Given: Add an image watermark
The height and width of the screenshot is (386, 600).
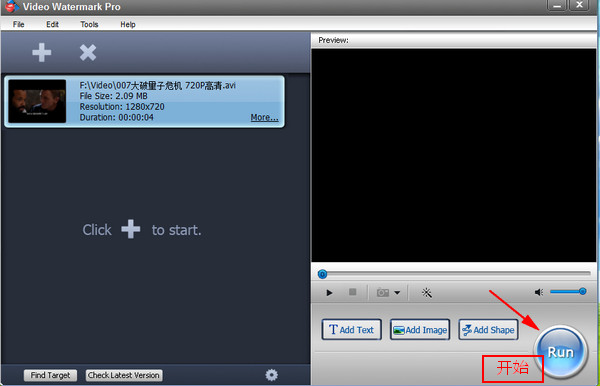Looking at the screenshot, I should (x=420, y=329).
